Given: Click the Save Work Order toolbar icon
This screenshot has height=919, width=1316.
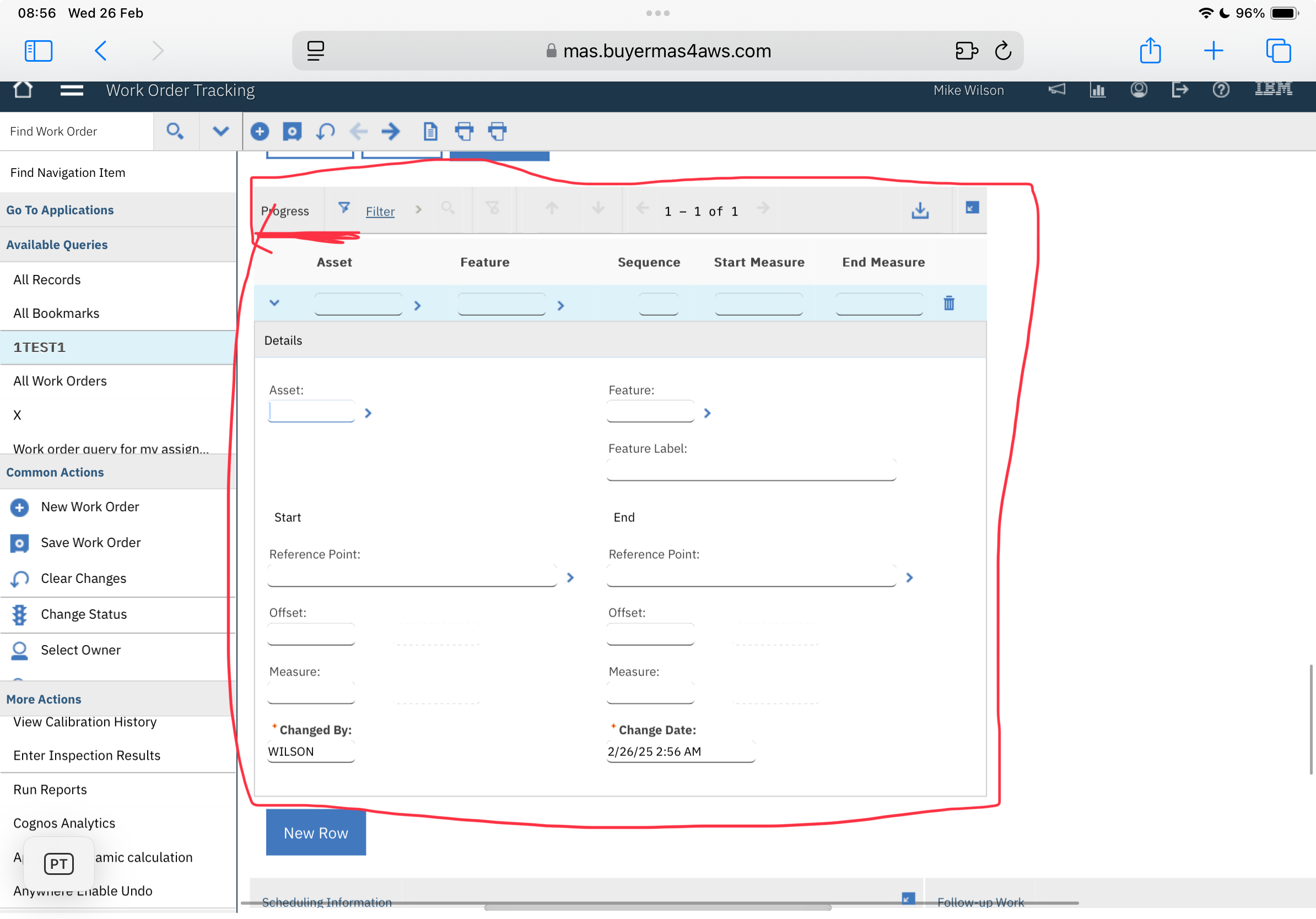Looking at the screenshot, I should [292, 131].
